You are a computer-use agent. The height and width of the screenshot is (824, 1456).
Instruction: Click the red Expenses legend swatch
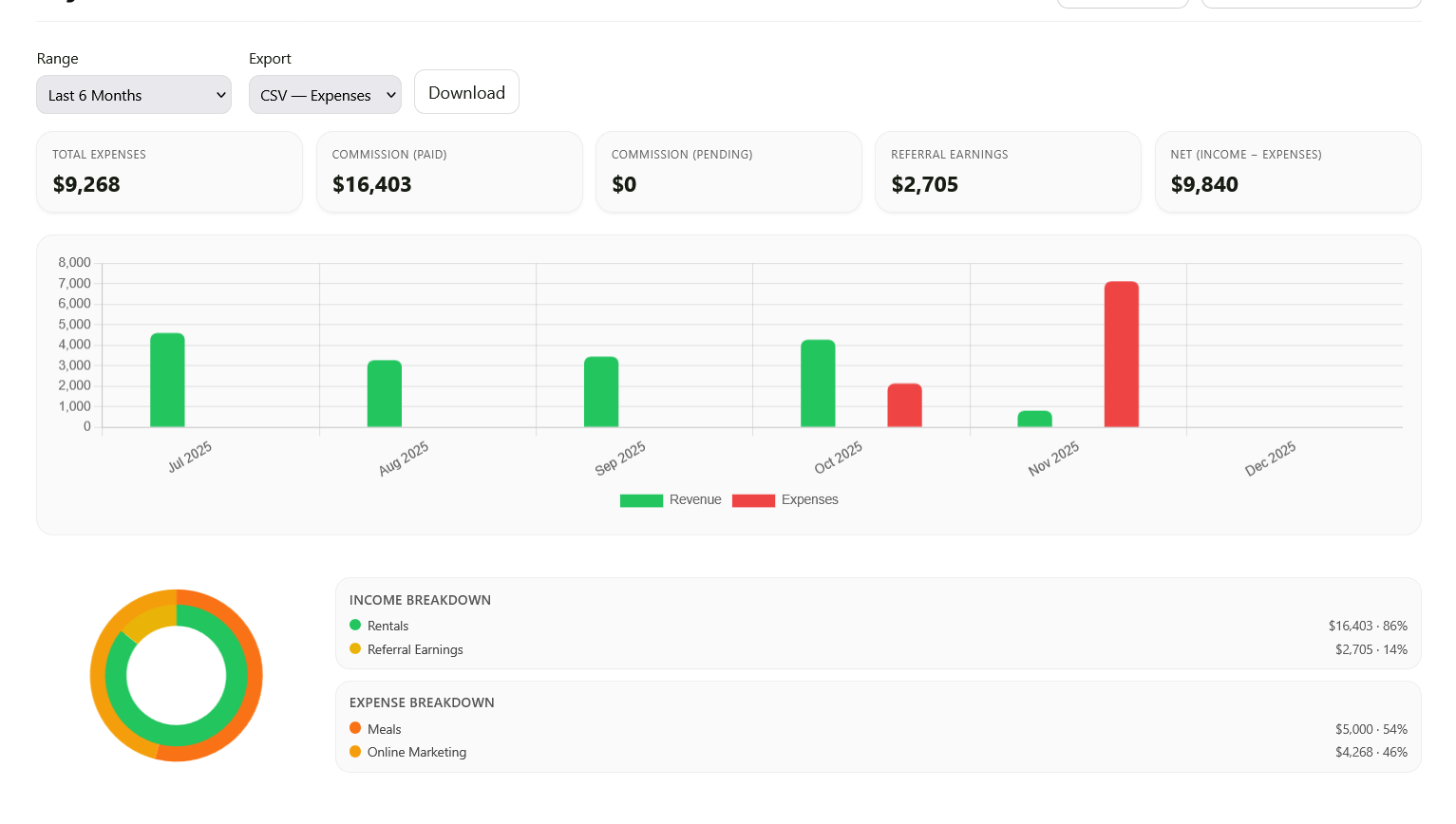pyautogui.click(x=753, y=500)
